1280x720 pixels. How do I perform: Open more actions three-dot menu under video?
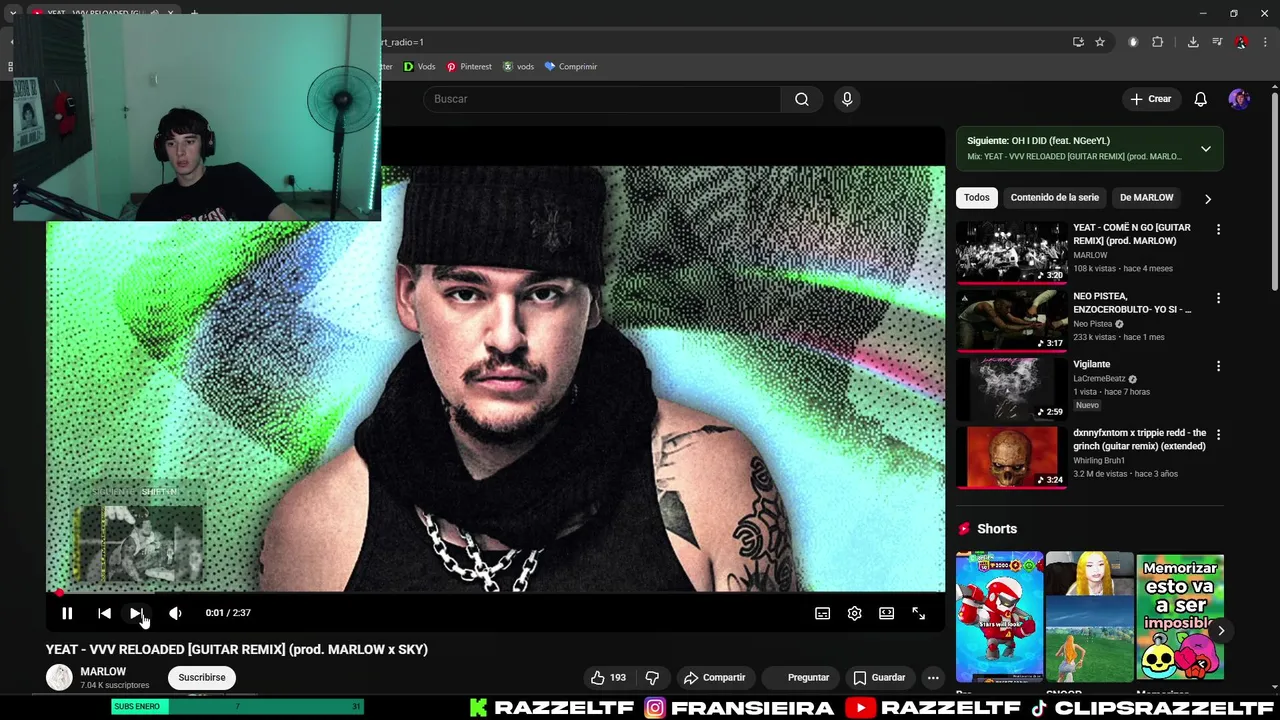[x=933, y=678]
